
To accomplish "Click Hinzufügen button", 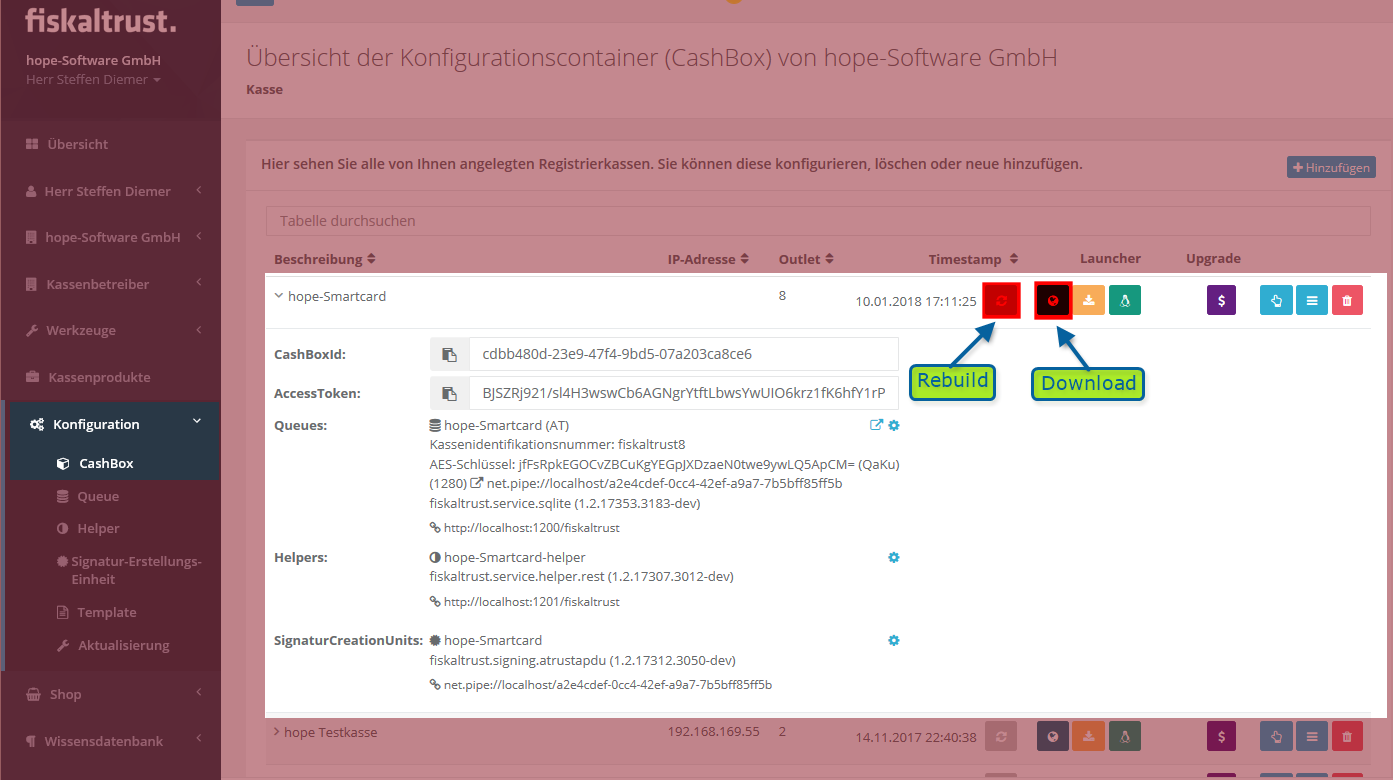I will [1331, 167].
